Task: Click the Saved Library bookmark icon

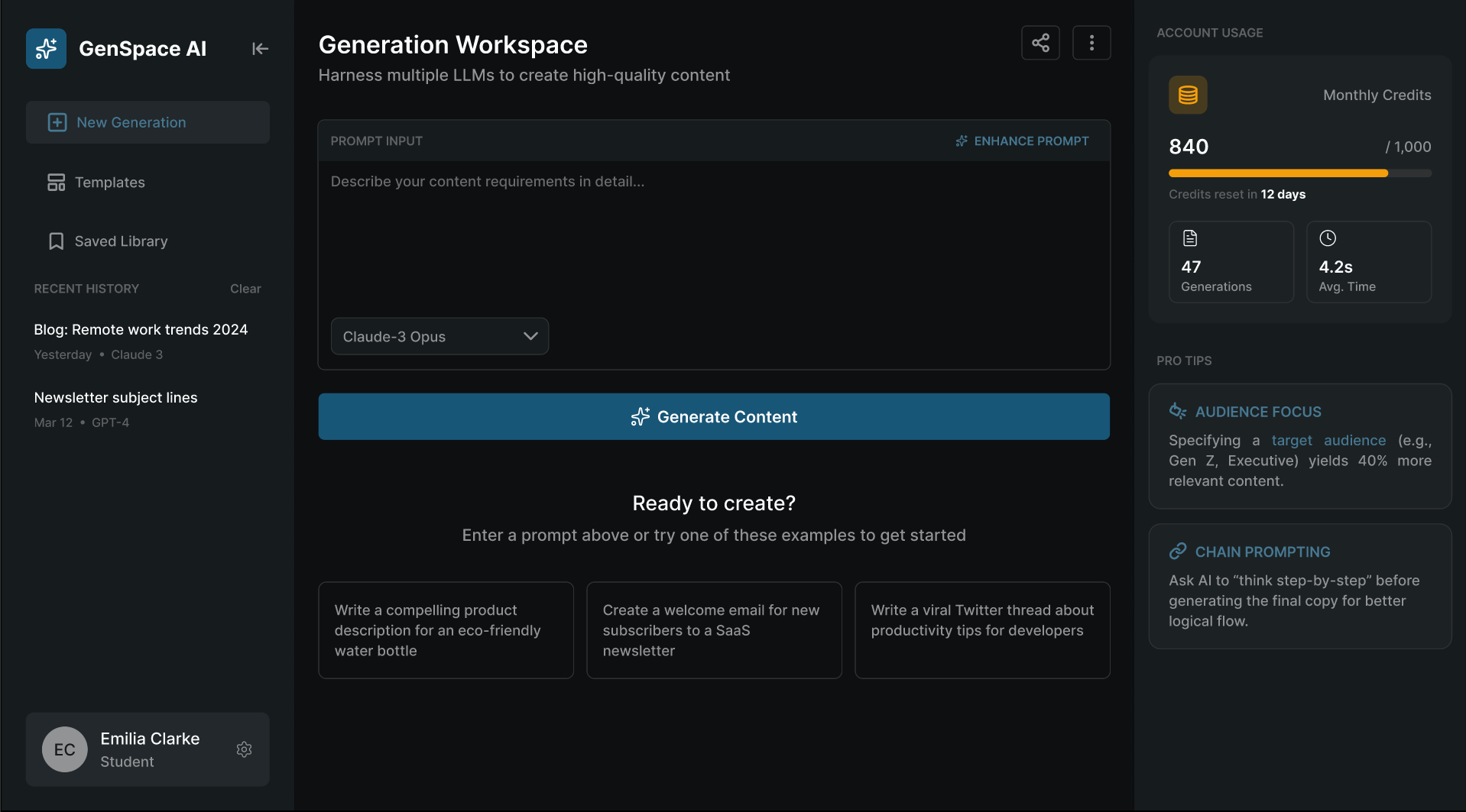Action: (55, 241)
